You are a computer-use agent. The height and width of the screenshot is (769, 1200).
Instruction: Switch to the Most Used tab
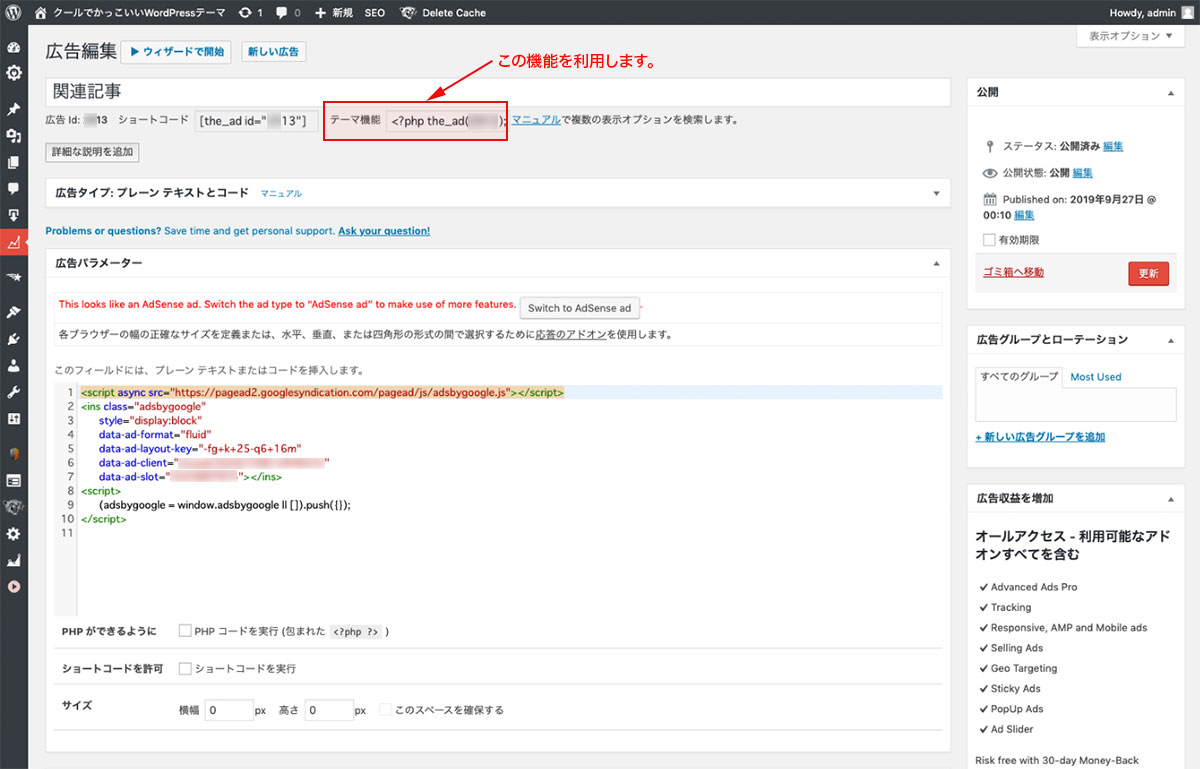pyautogui.click(x=1096, y=377)
